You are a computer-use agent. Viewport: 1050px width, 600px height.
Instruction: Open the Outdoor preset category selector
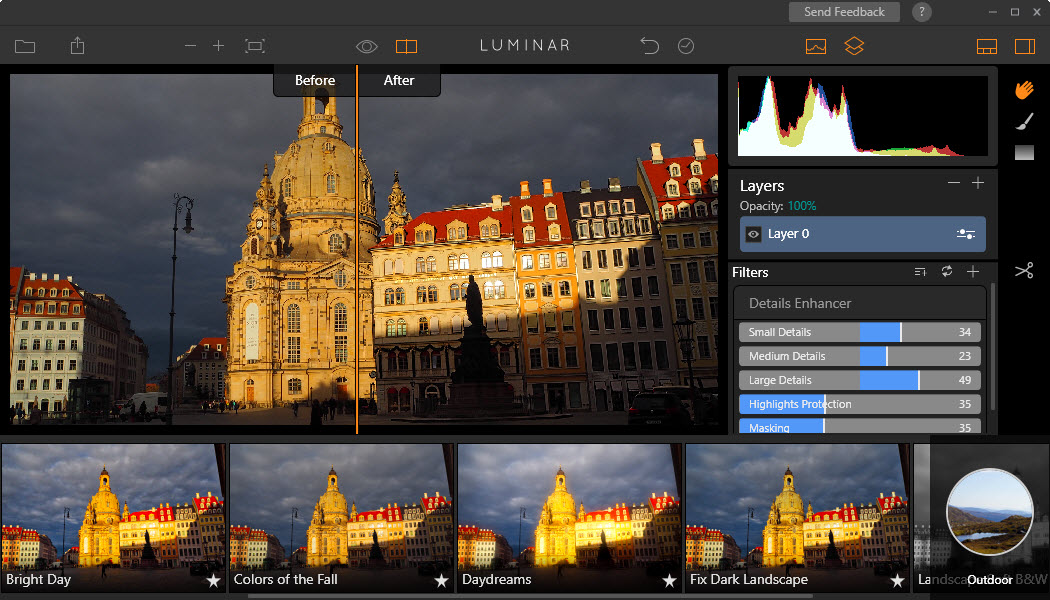click(x=990, y=512)
